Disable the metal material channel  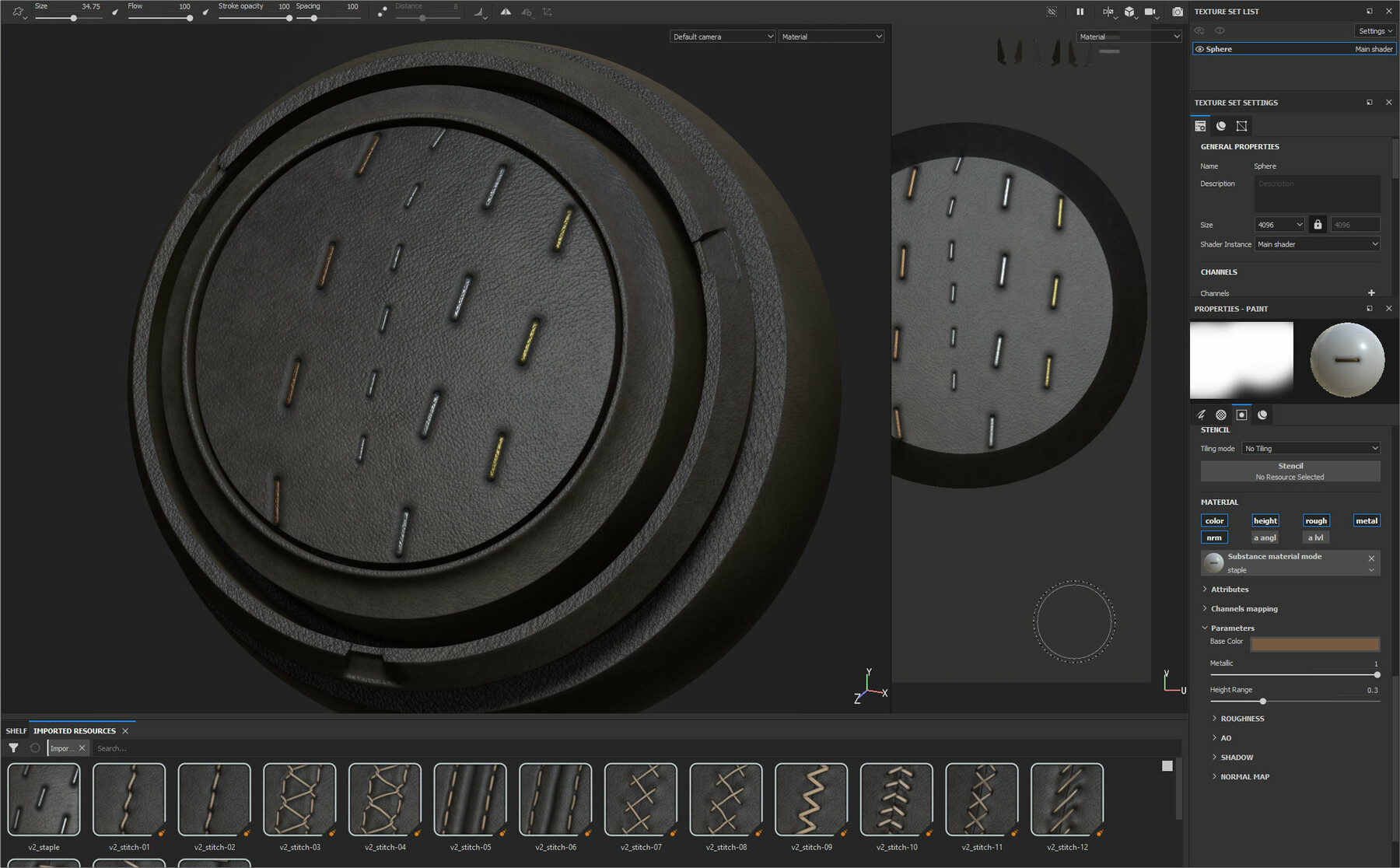tap(1366, 521)
